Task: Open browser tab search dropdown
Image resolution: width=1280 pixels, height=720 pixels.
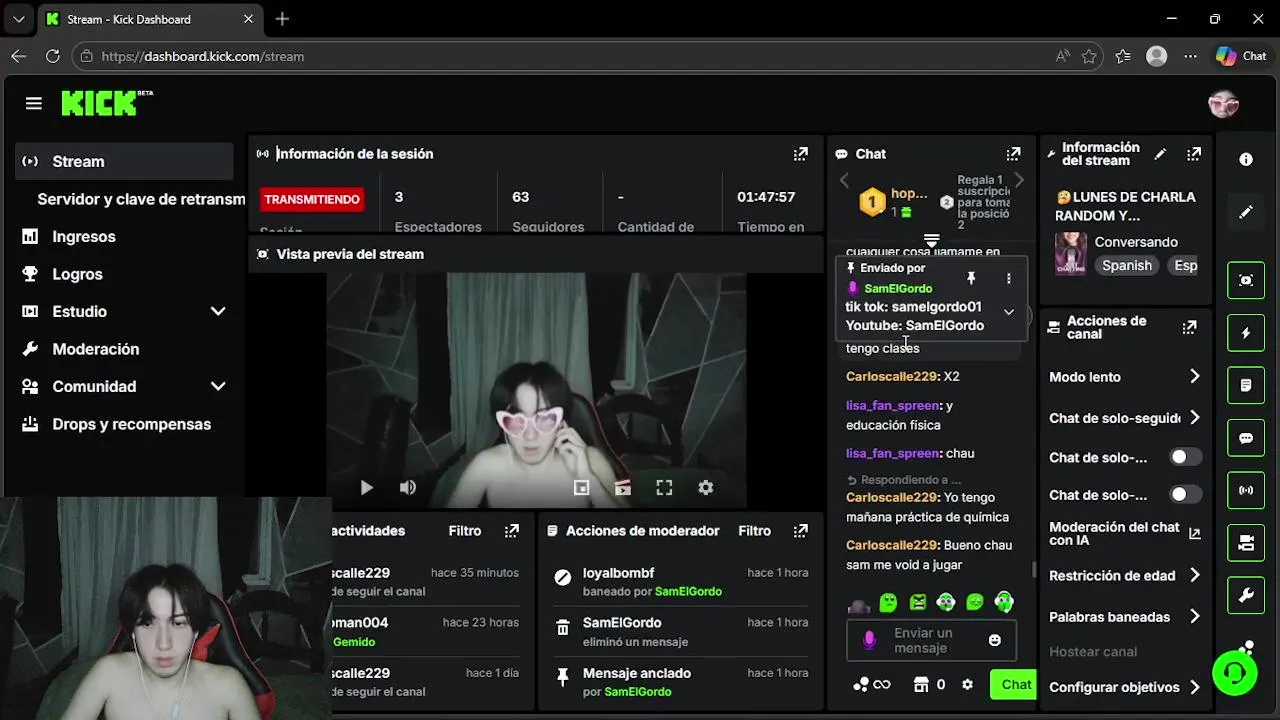Action: [x=18, y=19]
